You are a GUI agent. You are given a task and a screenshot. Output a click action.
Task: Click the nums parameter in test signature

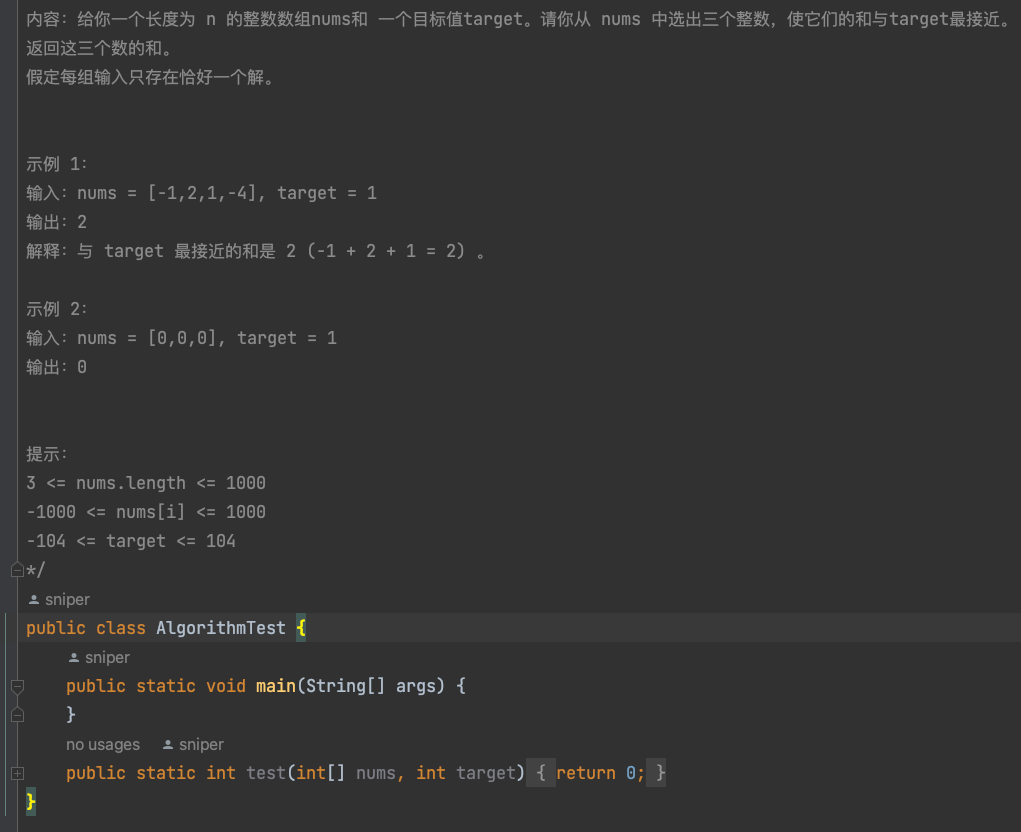point(376,773)
